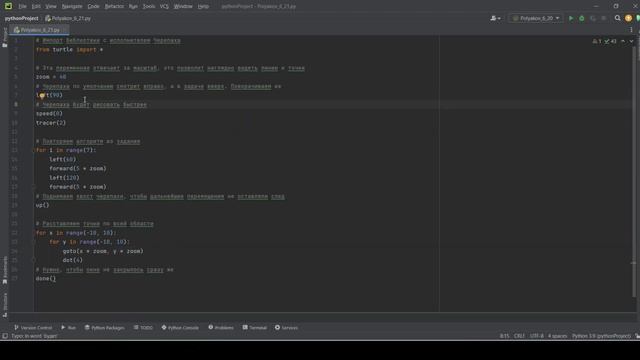Open the Python Console tool window
This screenshot has width=640, height=360.
(180, 328)
